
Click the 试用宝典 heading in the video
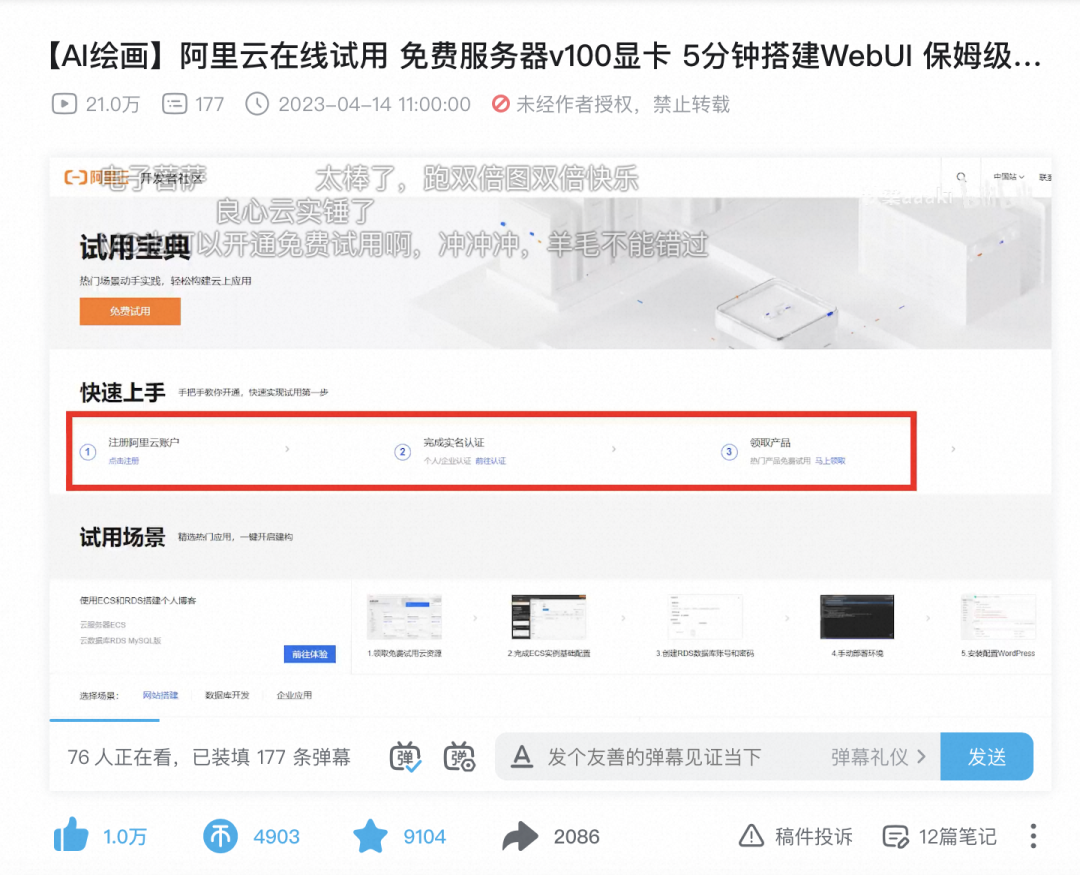coord(135,247)
